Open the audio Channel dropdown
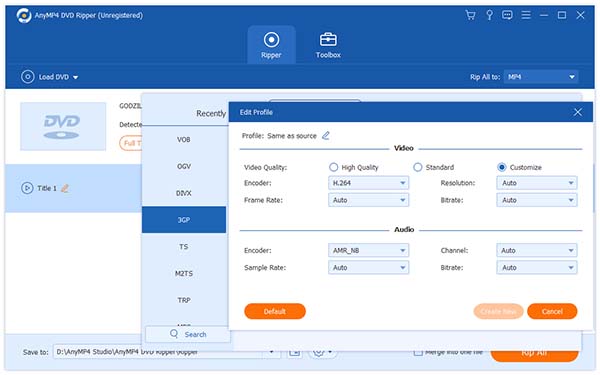Viewport: 600px width, 375px height. (x=536, y=250)
